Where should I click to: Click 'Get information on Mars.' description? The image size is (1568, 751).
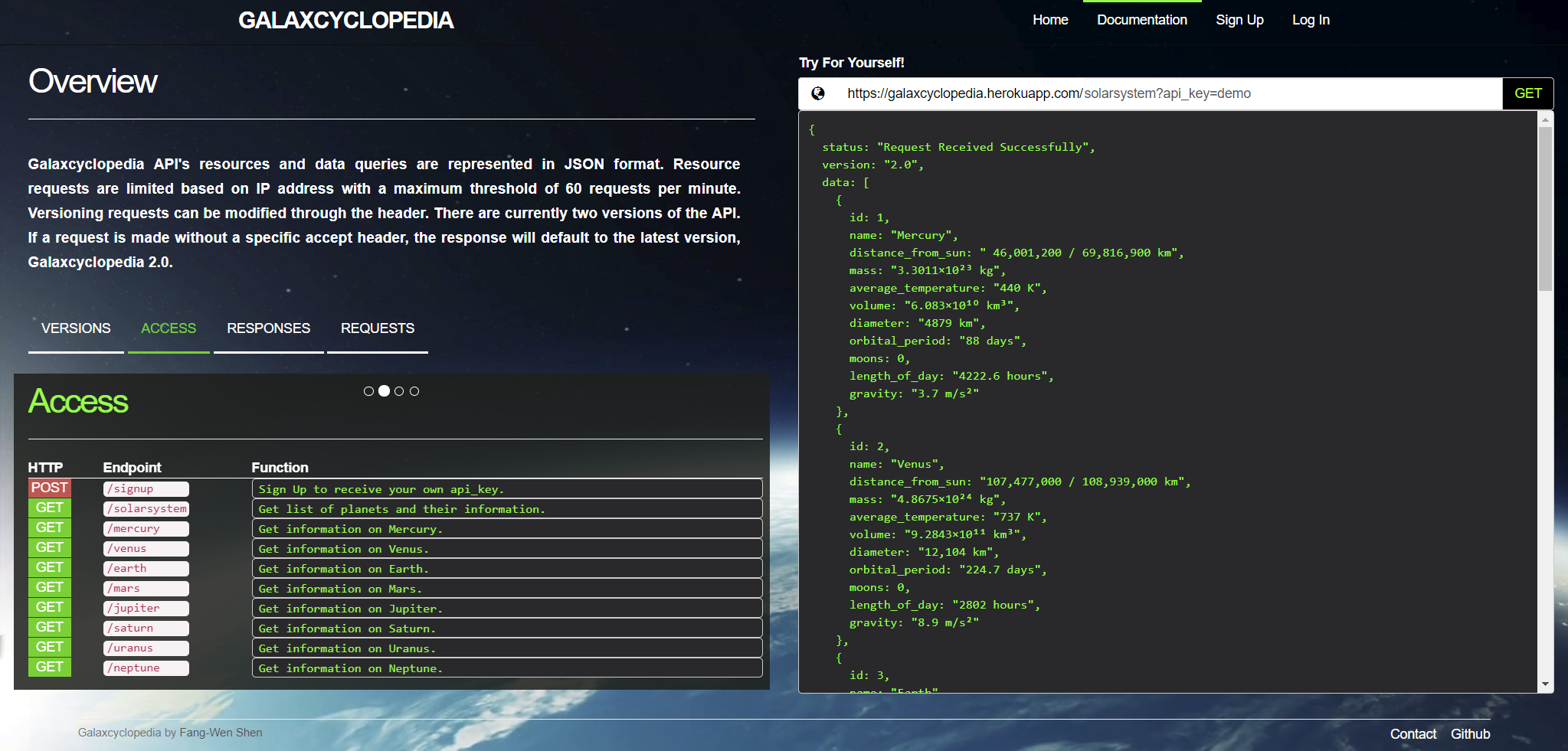coord(507,589)
